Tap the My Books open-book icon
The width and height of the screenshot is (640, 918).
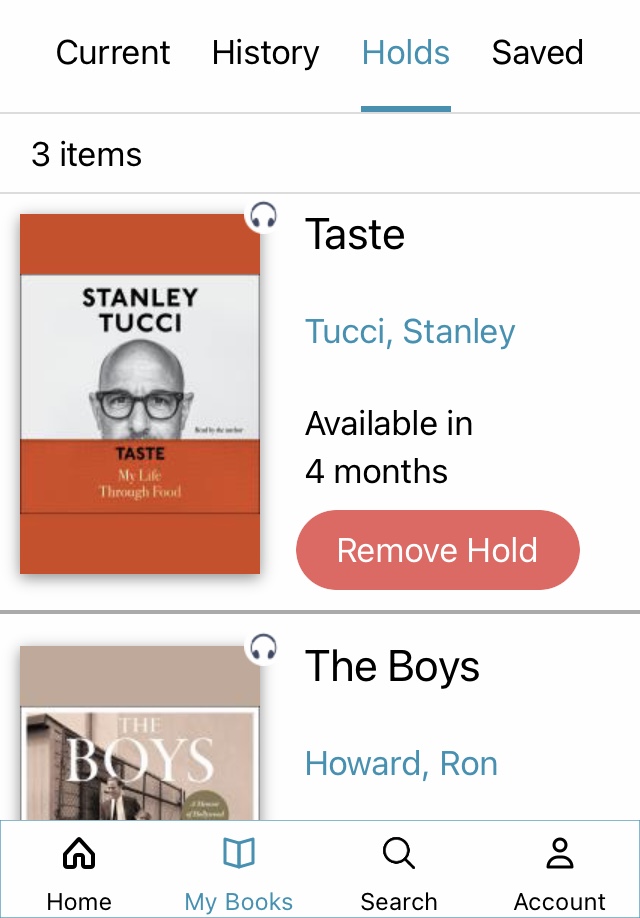click(239, 854)
